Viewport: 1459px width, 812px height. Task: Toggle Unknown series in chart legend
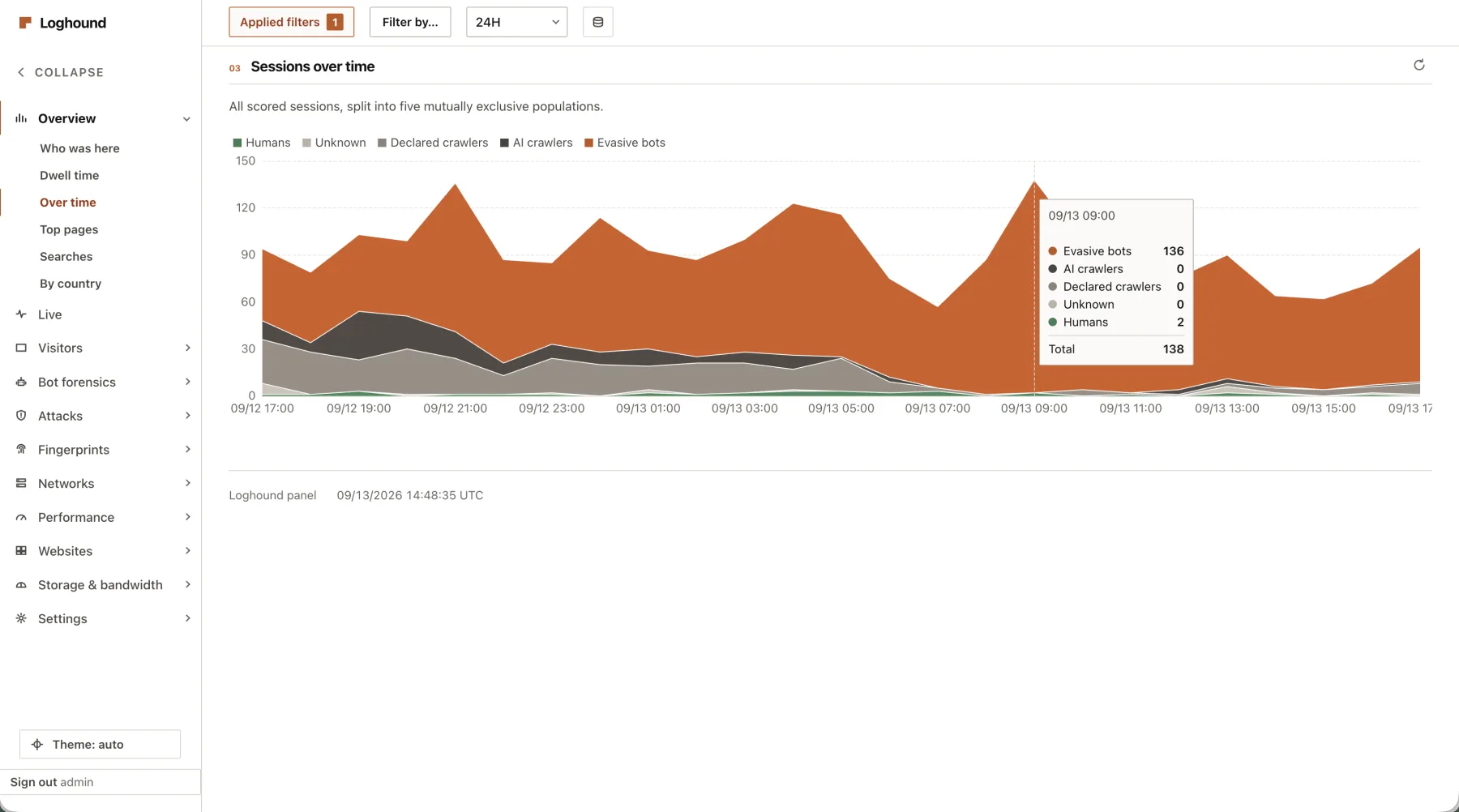pyautogui.click(x=334, y=143)
